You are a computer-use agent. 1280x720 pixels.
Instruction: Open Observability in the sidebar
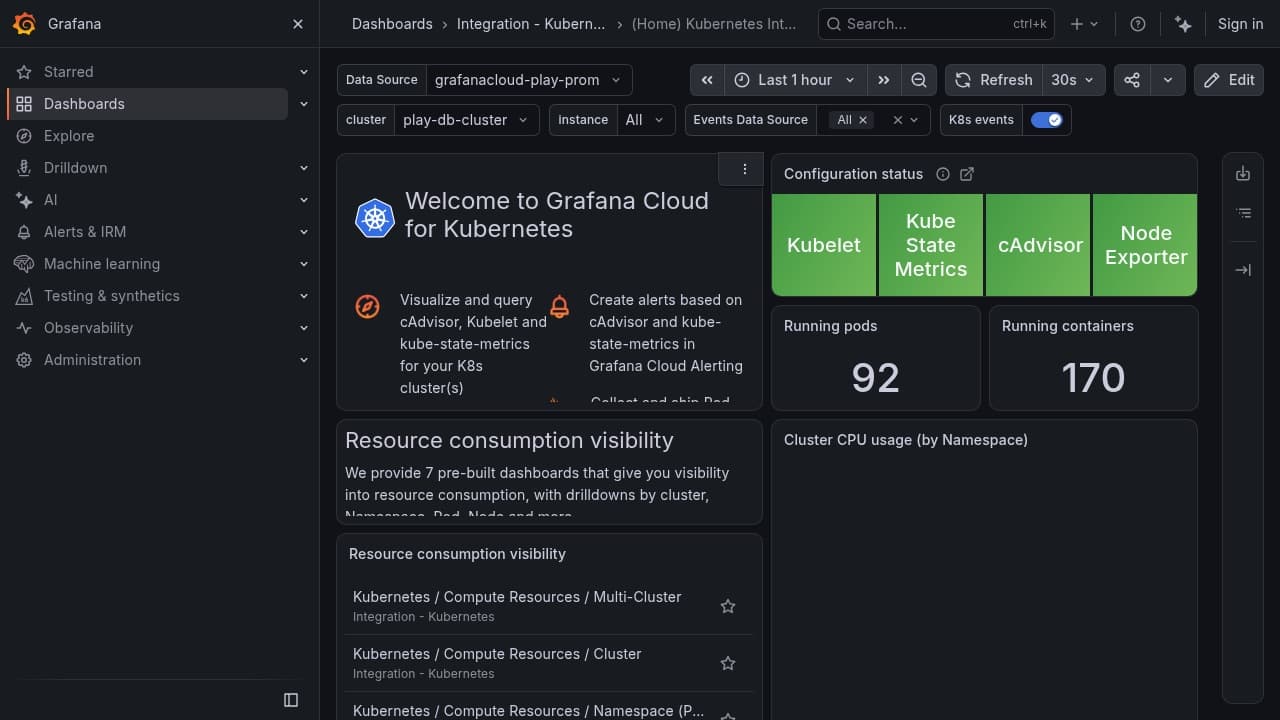[88, 328]
